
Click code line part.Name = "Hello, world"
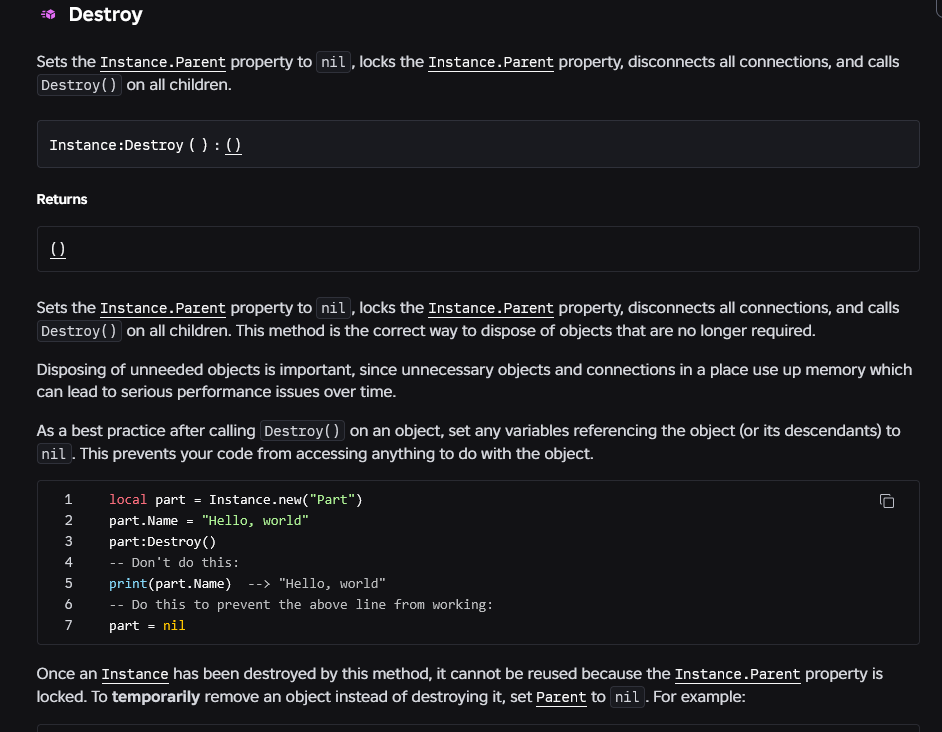[x=208, y=520]
